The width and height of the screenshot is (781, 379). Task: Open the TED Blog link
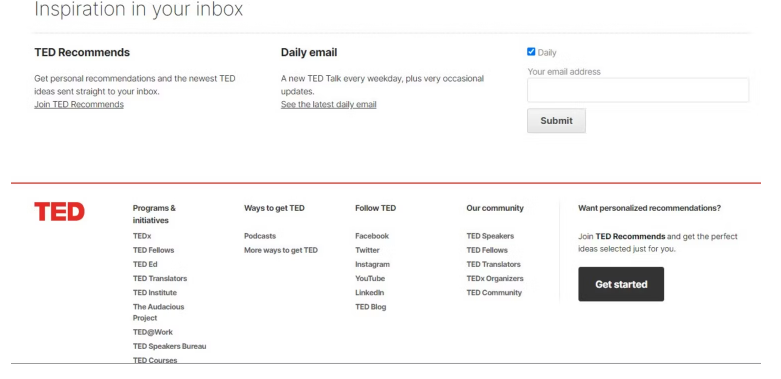[x=371, y=307]
